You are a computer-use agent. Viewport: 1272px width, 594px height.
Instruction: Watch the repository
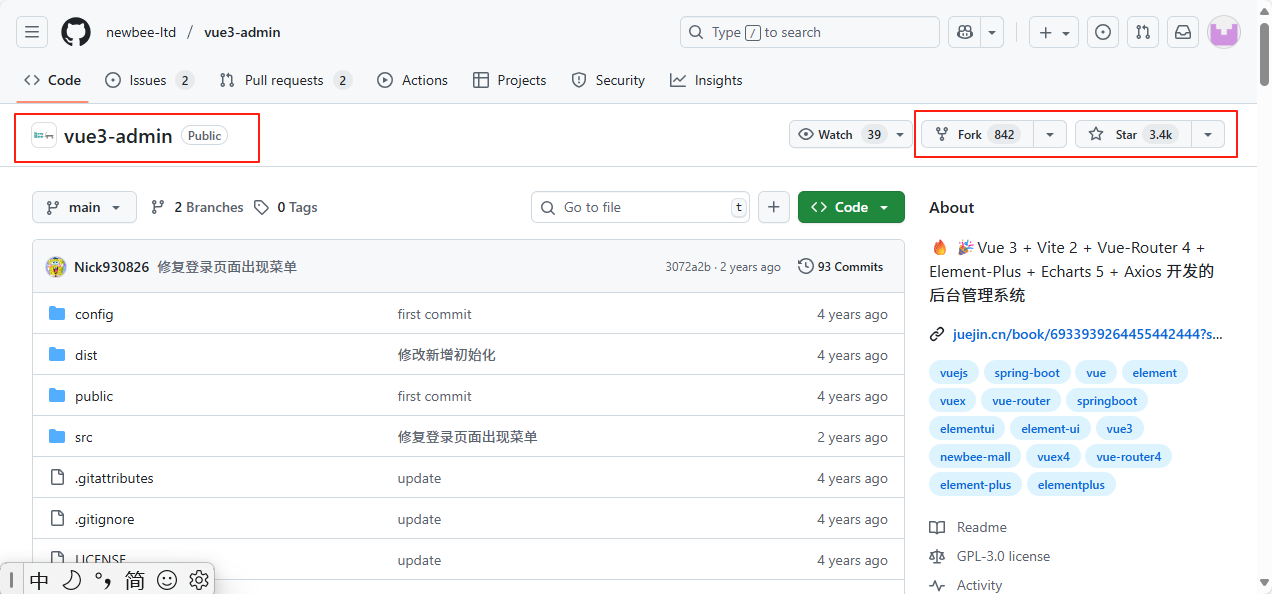coord(838,134)
